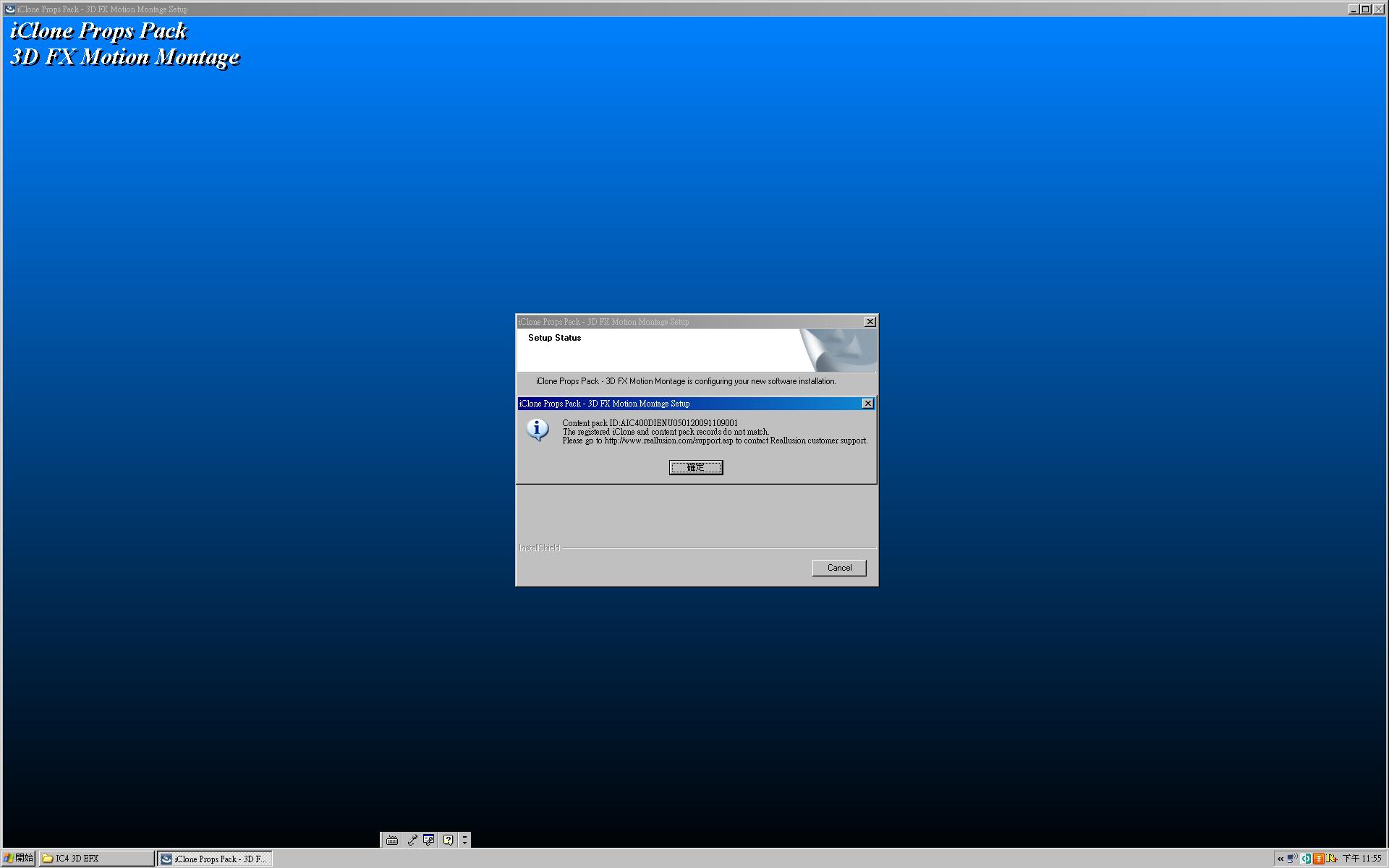The height and width of the screenshot is (868, 1389).
Task: Expand the language bar options arrow
Action: pyautogui.click(x=464, y=840)
